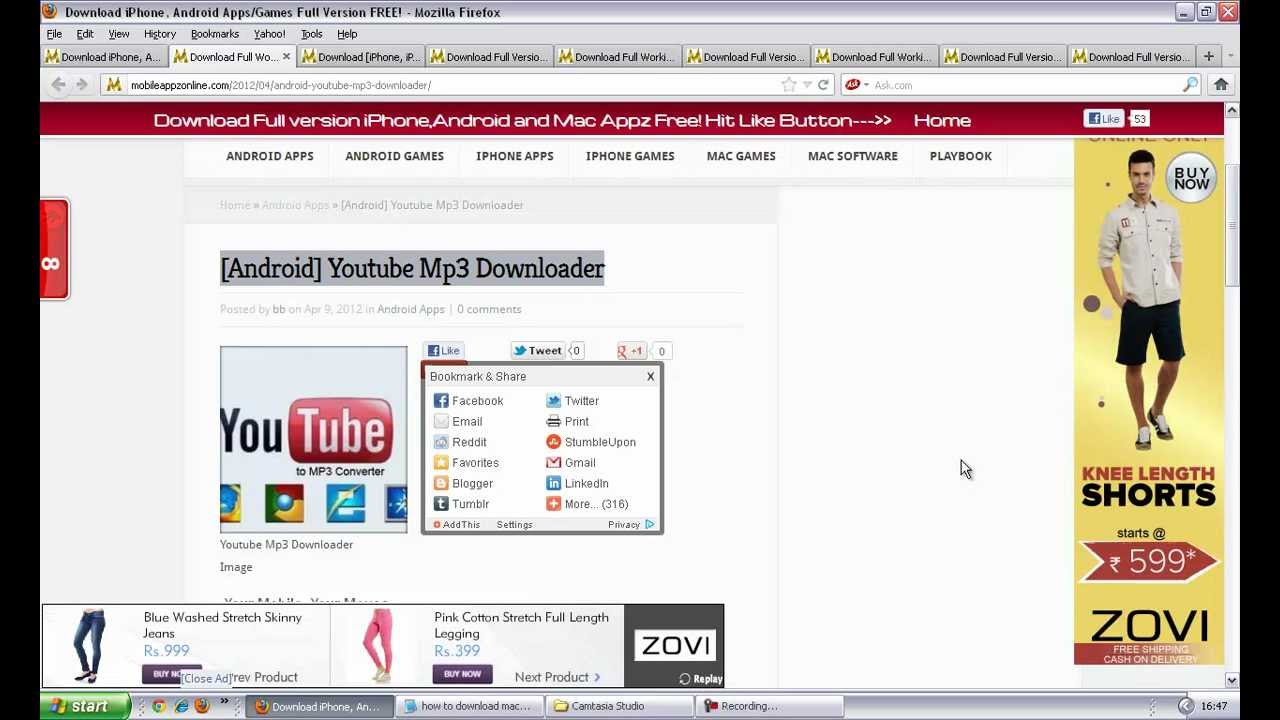Click the Google +1 button
The height and width of the screenshot is (720, 1280).
click(x=631, y=351)
